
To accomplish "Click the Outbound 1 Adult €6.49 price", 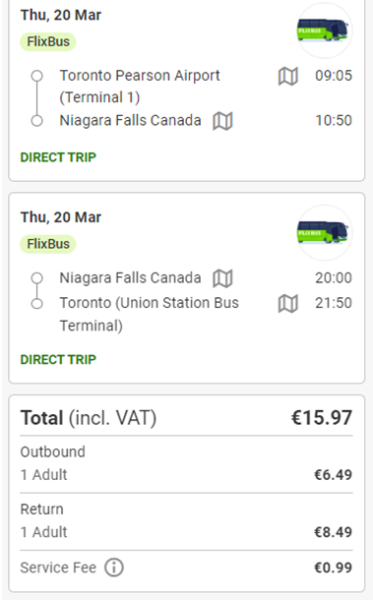I will coord(333,475).
